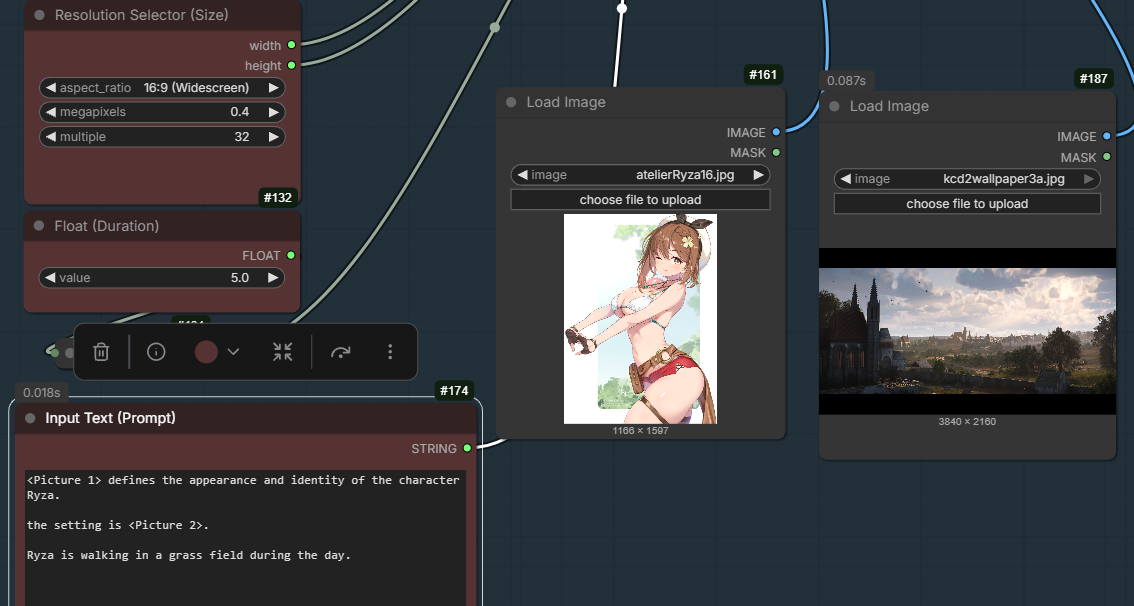
Task: Open kcd2wallpaper3a.jpg image dropdown
Action: (x=967, y=179)
